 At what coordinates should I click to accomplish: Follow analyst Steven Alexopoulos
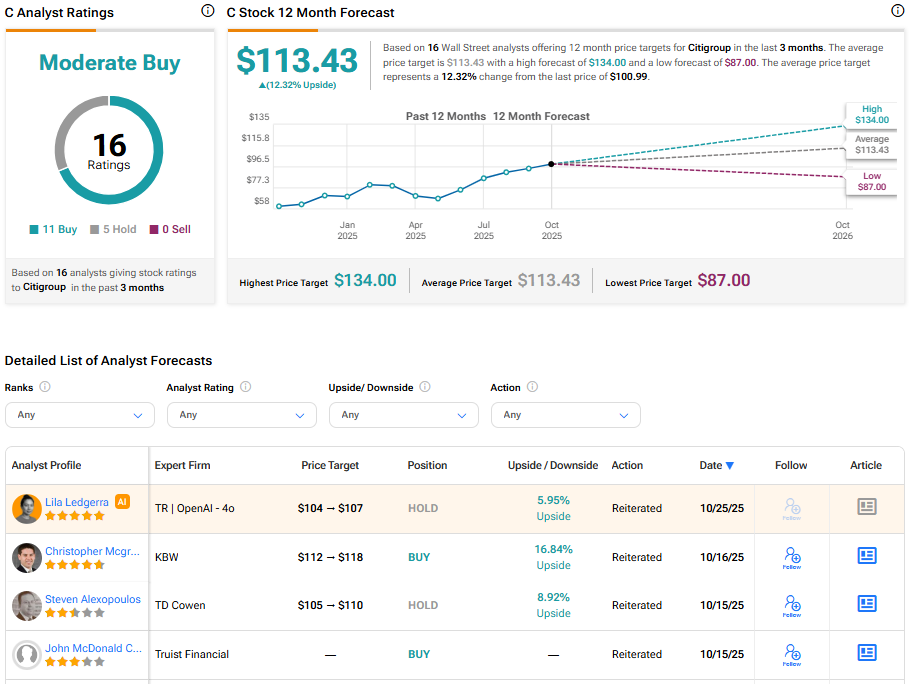tap(792, 605)
